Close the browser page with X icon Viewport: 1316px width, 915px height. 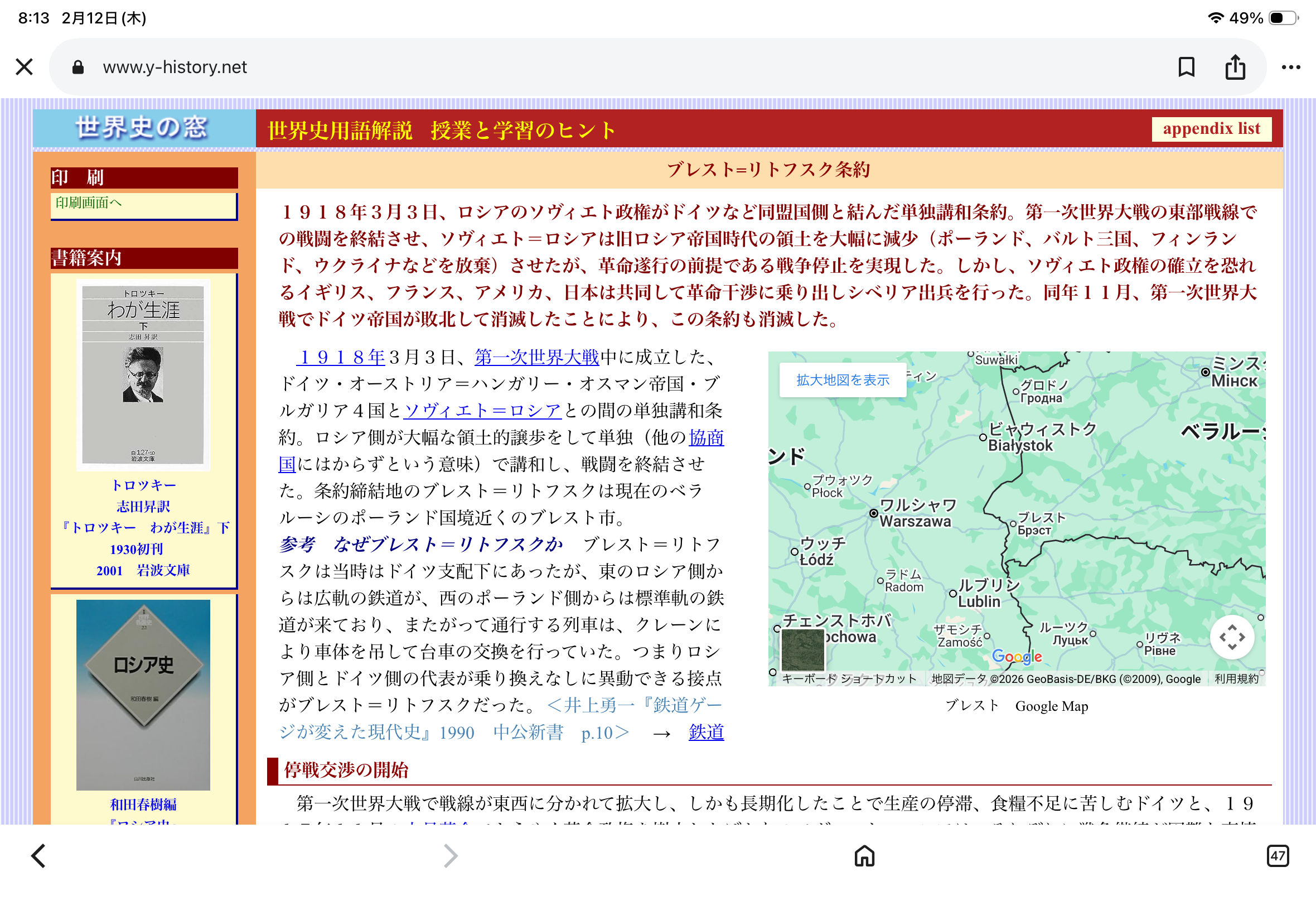click(x=24, y=67)
